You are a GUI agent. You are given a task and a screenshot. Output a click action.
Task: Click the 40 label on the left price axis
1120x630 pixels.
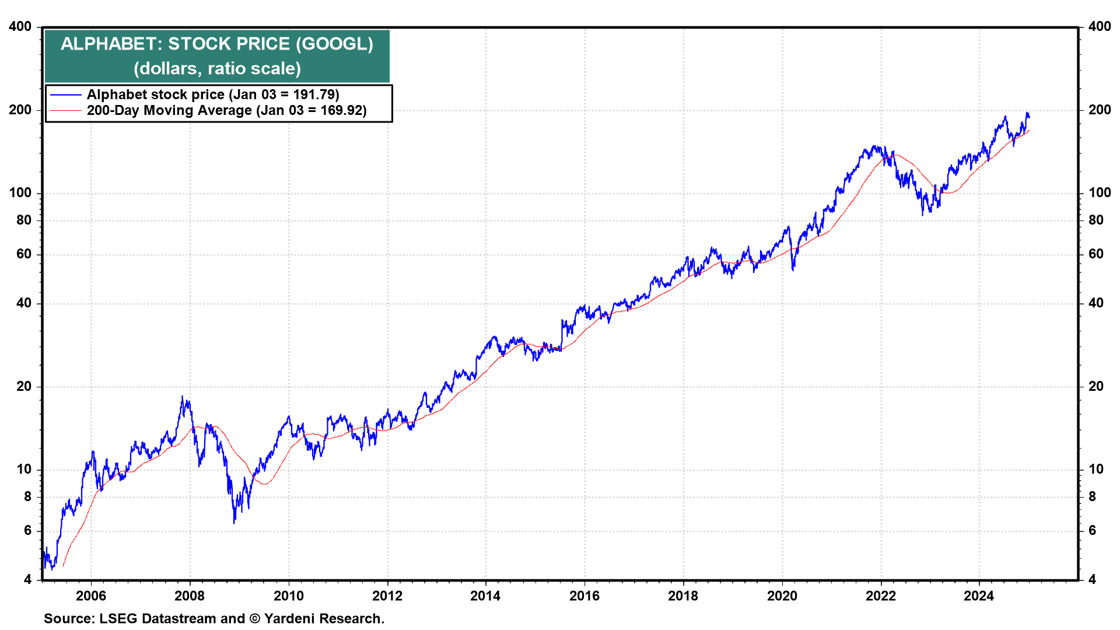[x=24, y=303]
